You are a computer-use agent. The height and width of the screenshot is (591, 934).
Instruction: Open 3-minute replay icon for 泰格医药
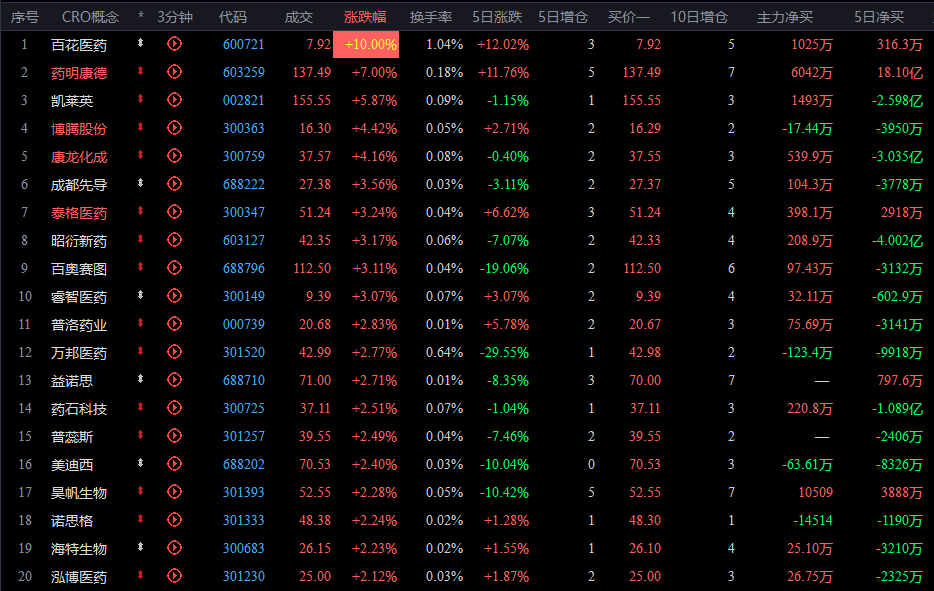(174, 211)
